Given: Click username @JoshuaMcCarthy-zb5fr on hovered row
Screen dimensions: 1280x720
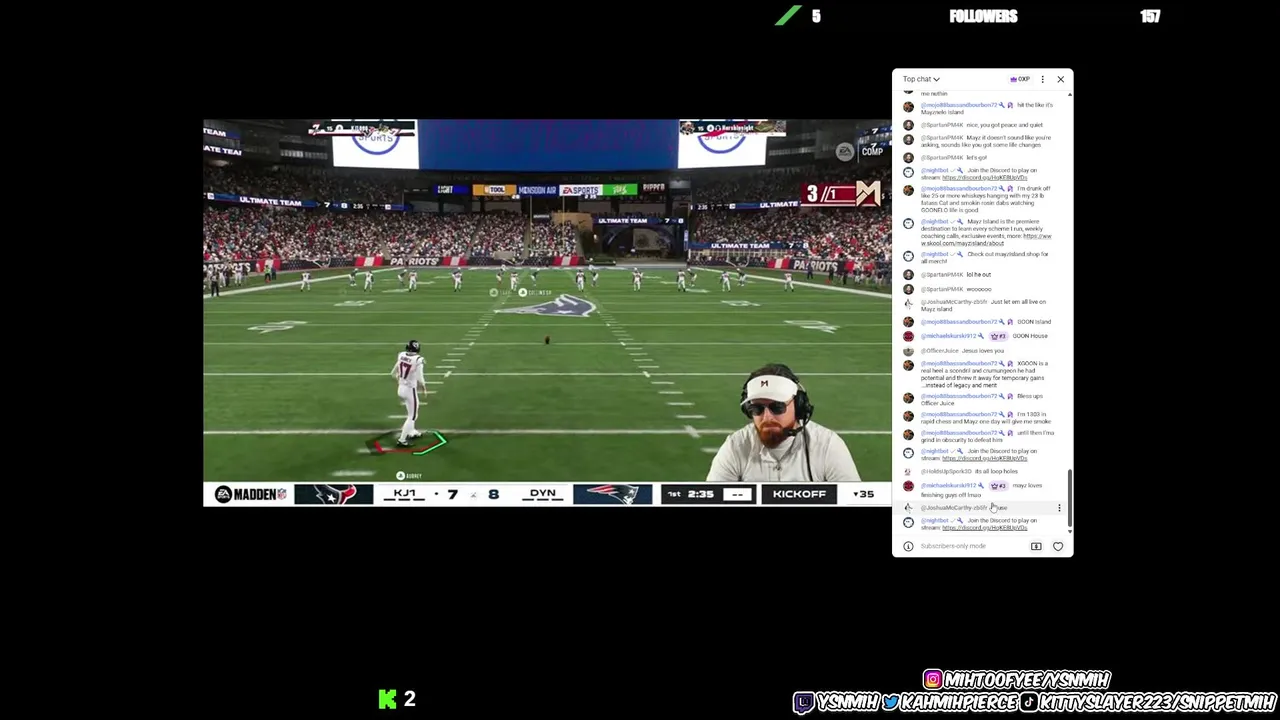Looking at the screenshot, I should click(954, 508).
